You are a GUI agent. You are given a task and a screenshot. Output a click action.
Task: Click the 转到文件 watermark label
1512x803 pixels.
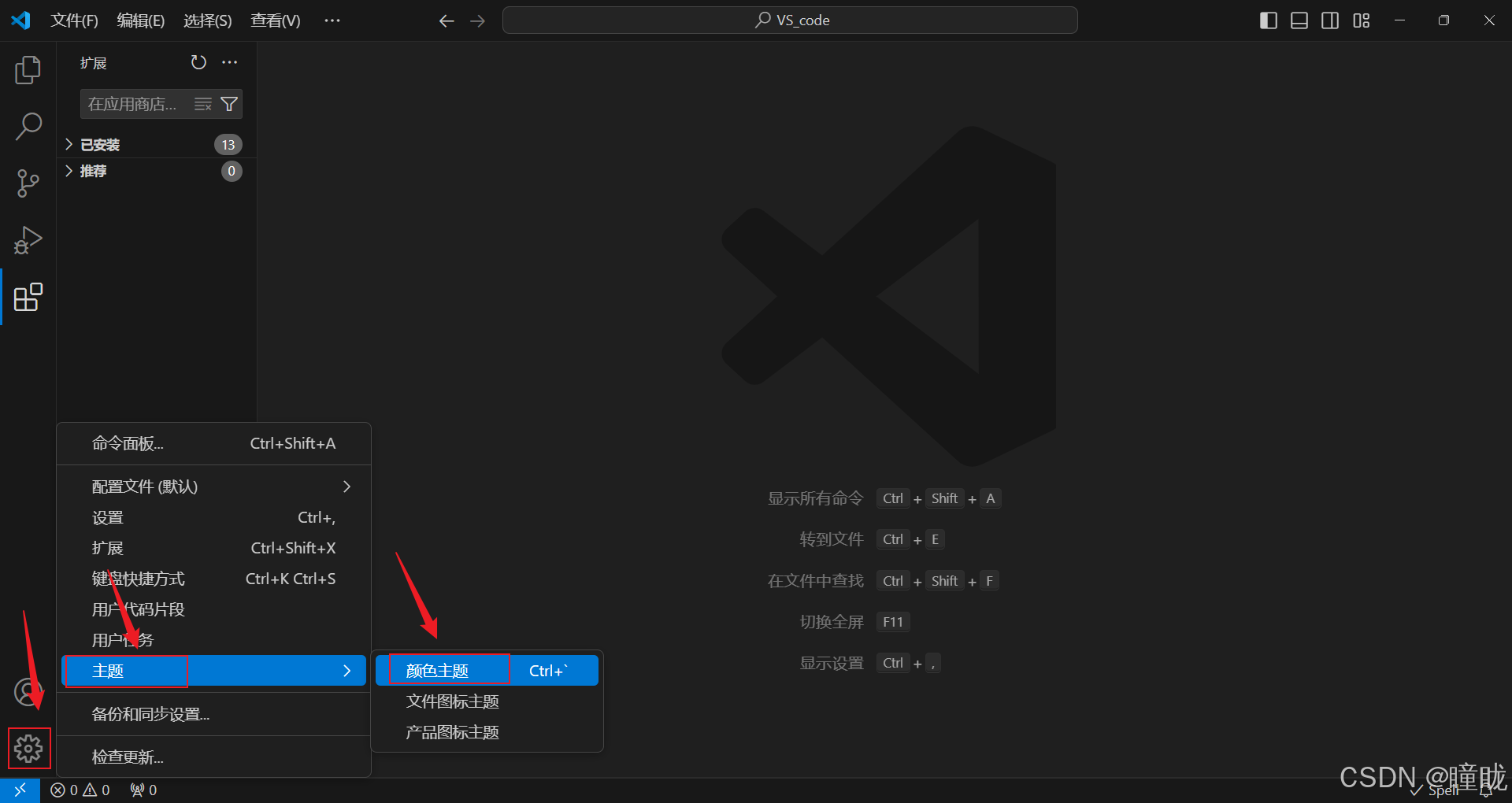[x=832, y=539]
